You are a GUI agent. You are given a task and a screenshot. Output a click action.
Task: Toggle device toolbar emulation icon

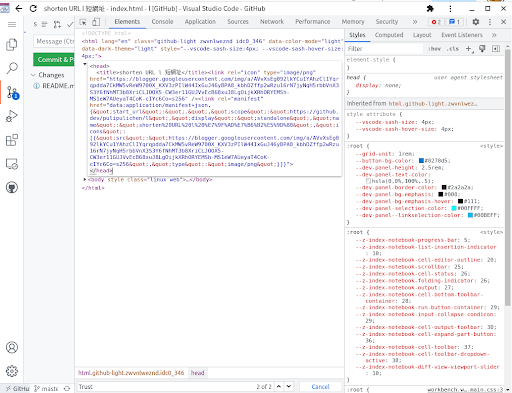pos(96,22)
